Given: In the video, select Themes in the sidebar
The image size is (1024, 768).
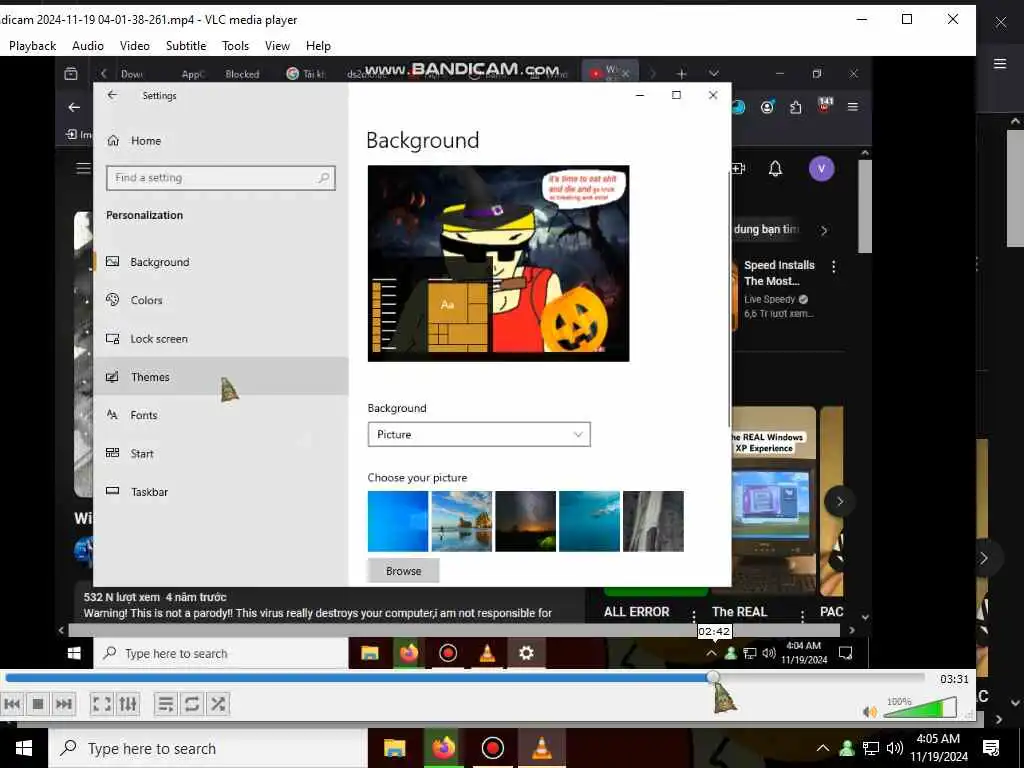Looking at the screenshot, I should click(221, 377).
